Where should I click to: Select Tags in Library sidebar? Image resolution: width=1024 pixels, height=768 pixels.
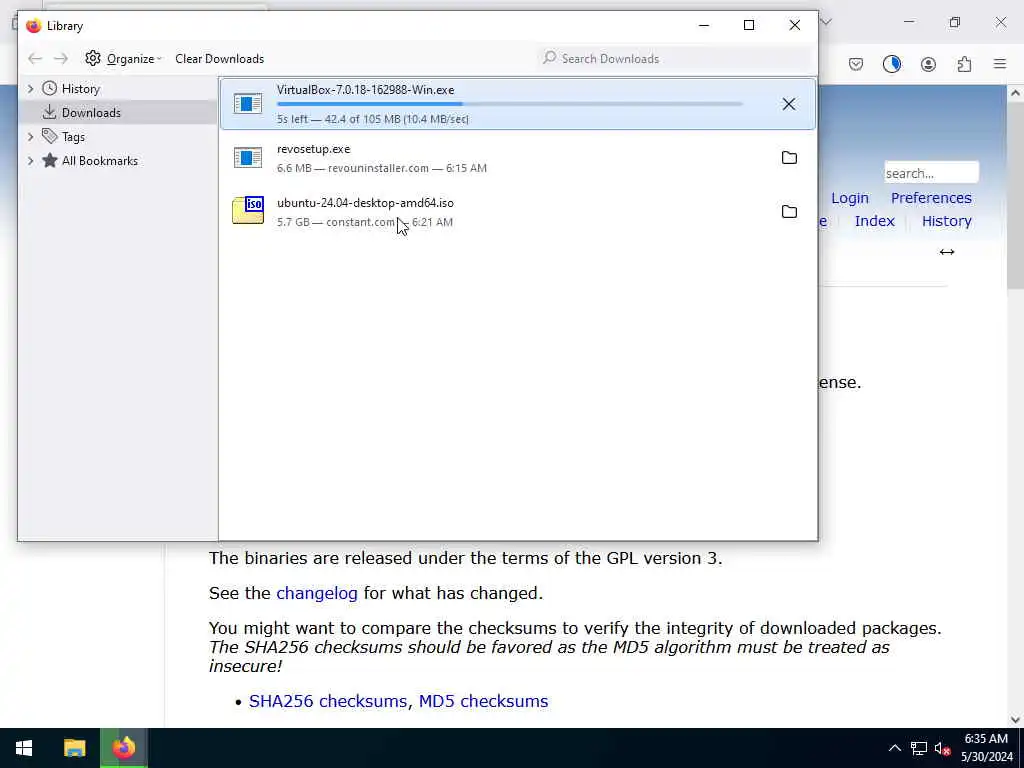[73, 137]
